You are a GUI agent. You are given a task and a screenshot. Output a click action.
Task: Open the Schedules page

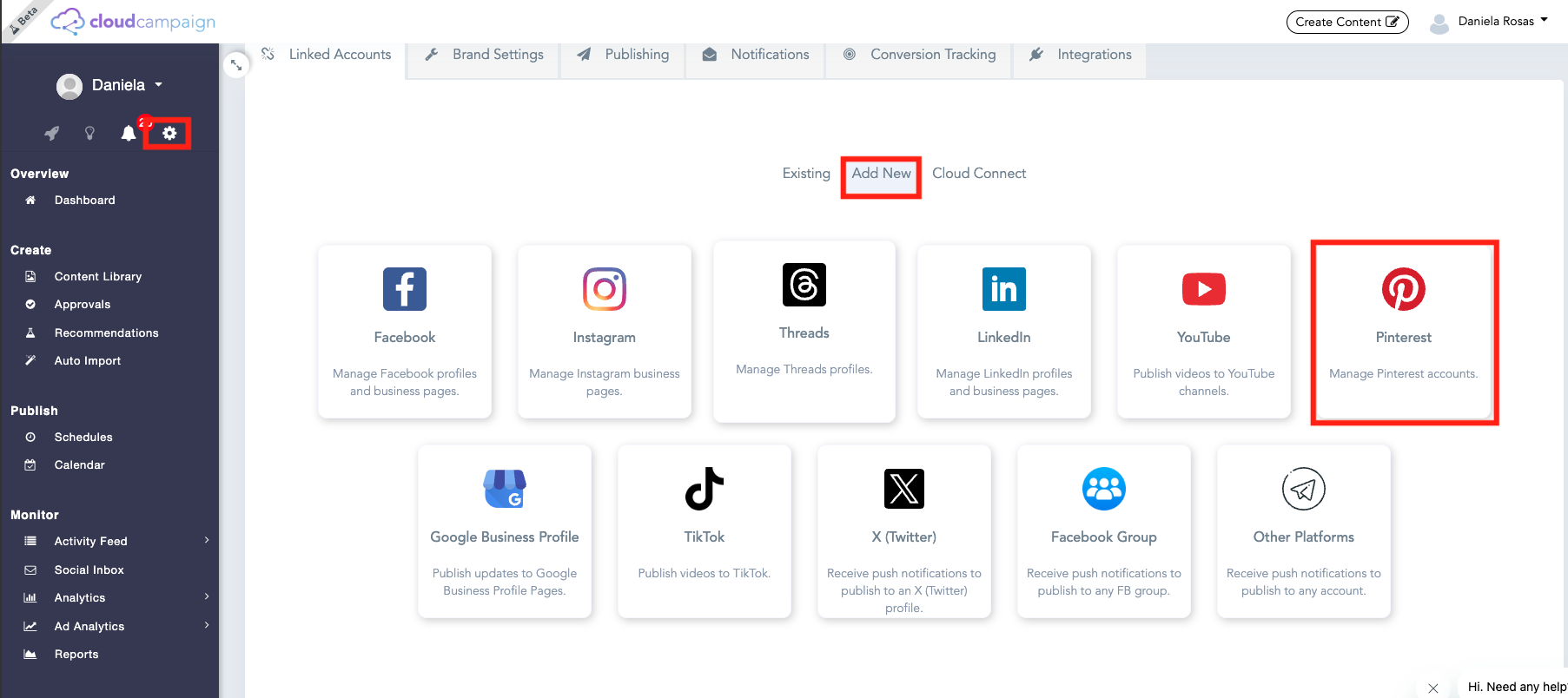pos(83,437)
